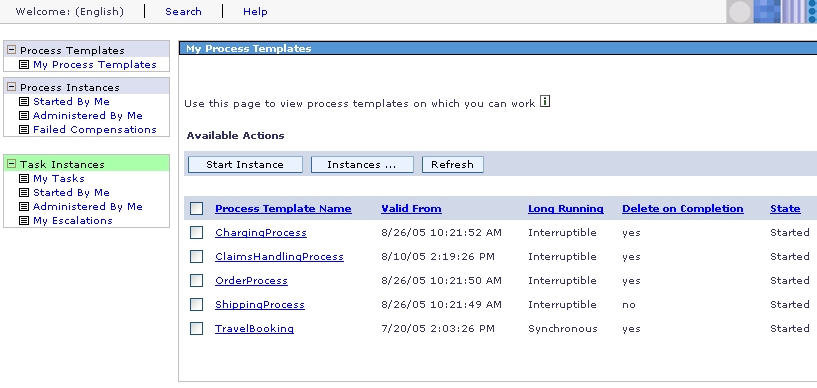Screen dimensions: 817x388
Task: Click list icon next to My Process Templates
Action: 24,65
